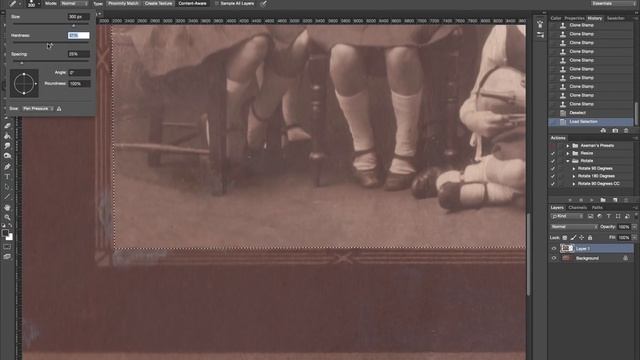
Task: Switch to the Properties tab
Action: pos(574,18)
